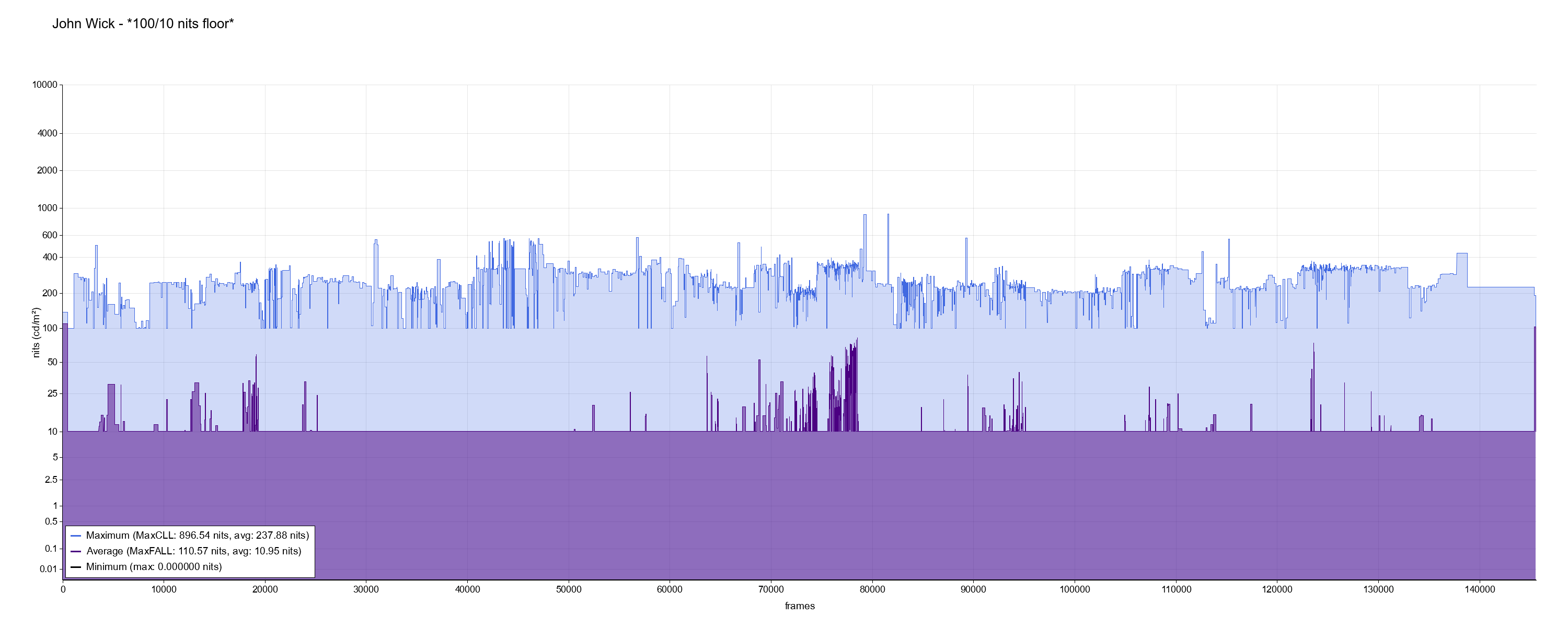Click the y-axis tick label "0.01"

[x=49, y=569]
